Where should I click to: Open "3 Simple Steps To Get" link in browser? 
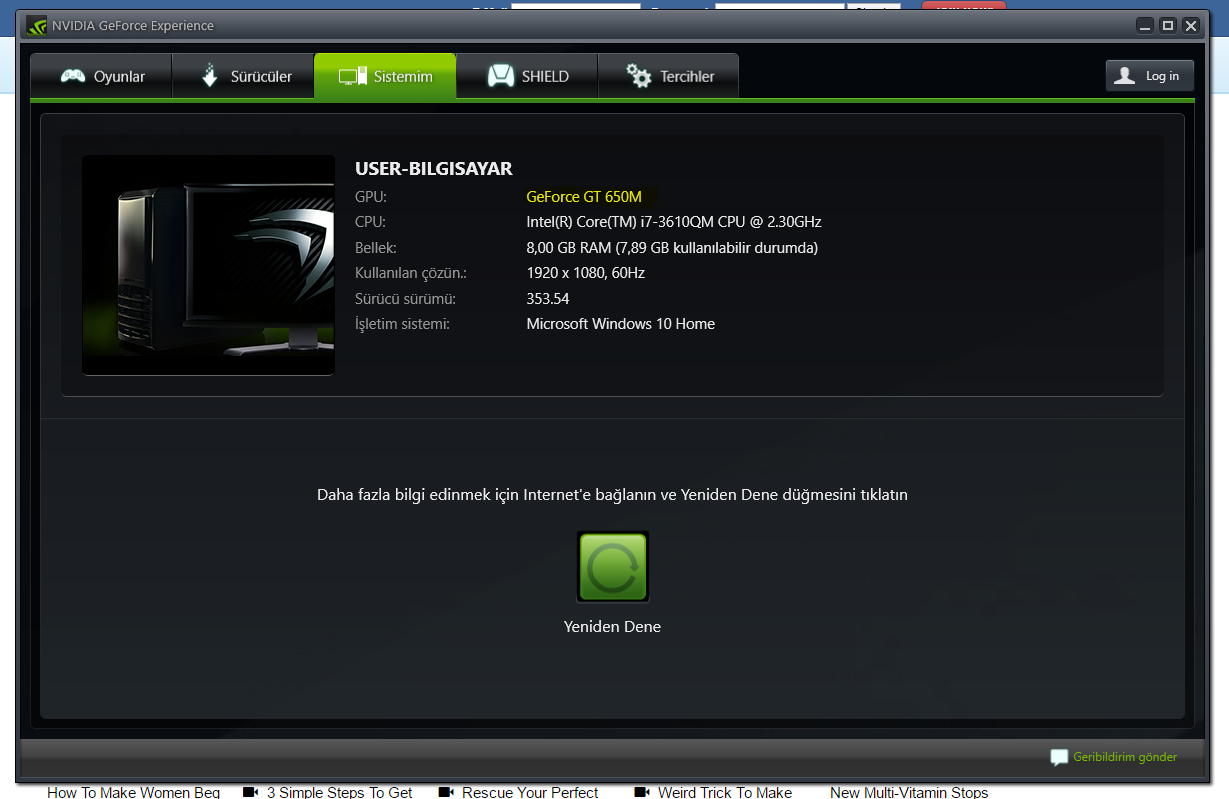(339, 792)
